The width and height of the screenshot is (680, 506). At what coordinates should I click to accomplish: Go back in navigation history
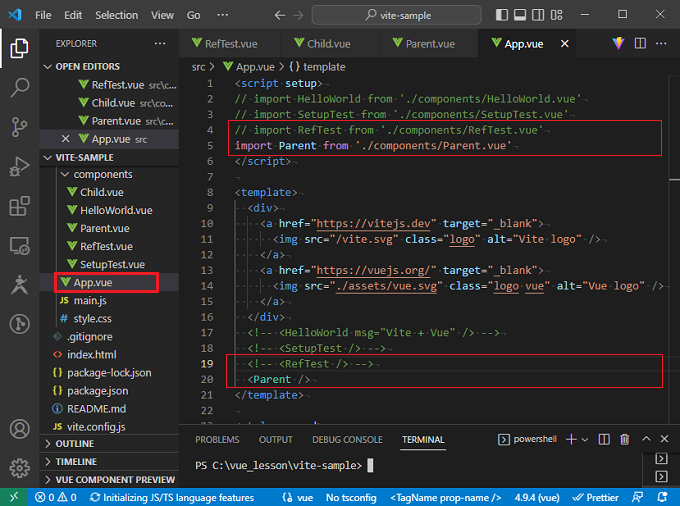tap(280, 15)
